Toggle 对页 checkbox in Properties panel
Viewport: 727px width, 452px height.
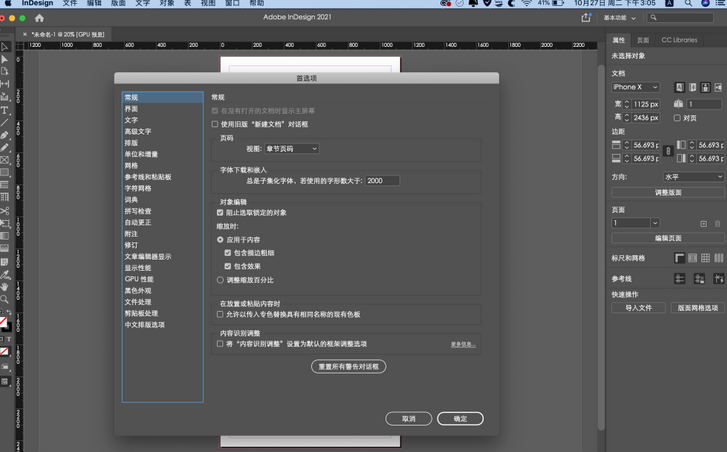[x=677, y=118]
